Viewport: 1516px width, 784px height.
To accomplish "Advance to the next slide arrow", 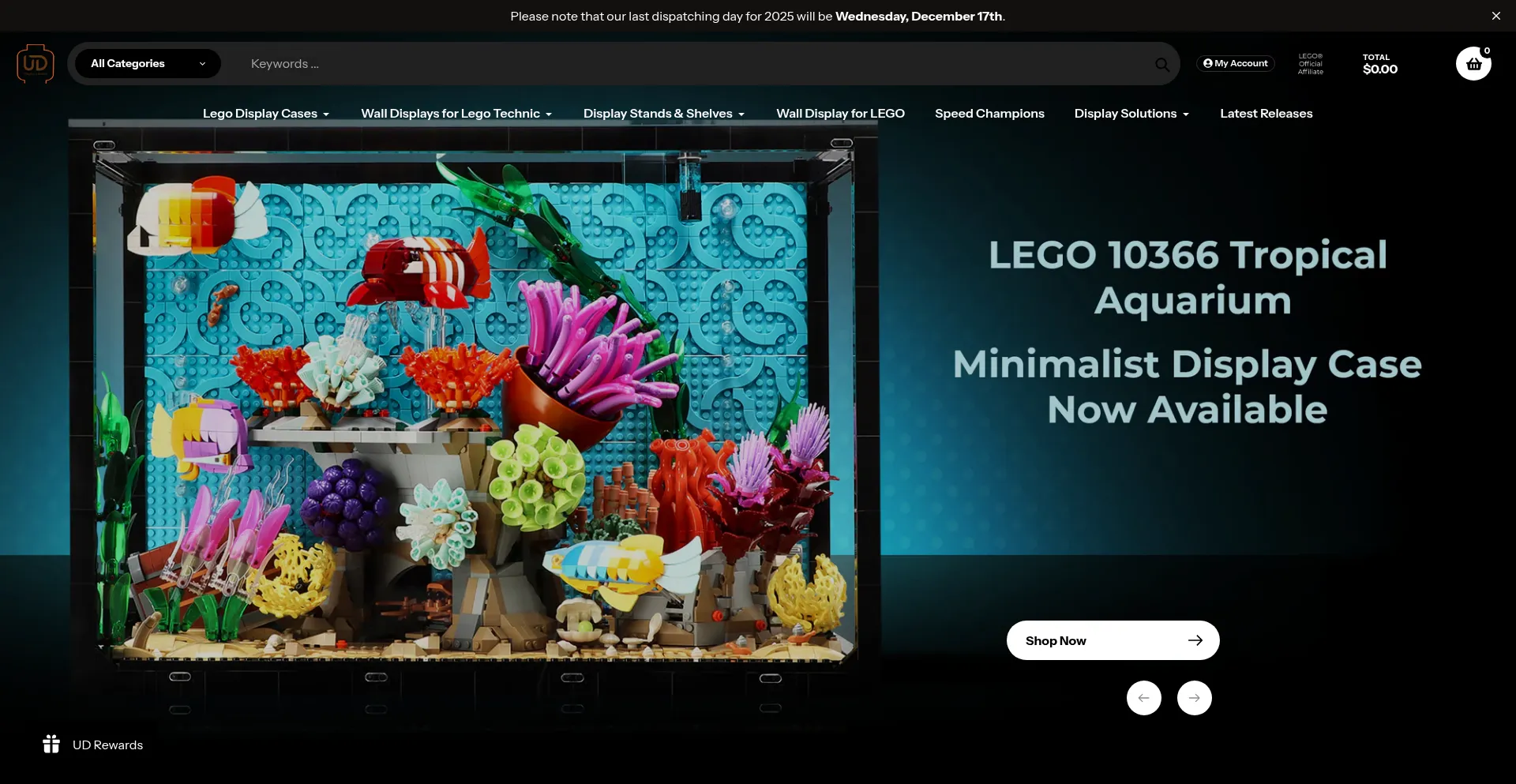I will [x=1194, y=698].
